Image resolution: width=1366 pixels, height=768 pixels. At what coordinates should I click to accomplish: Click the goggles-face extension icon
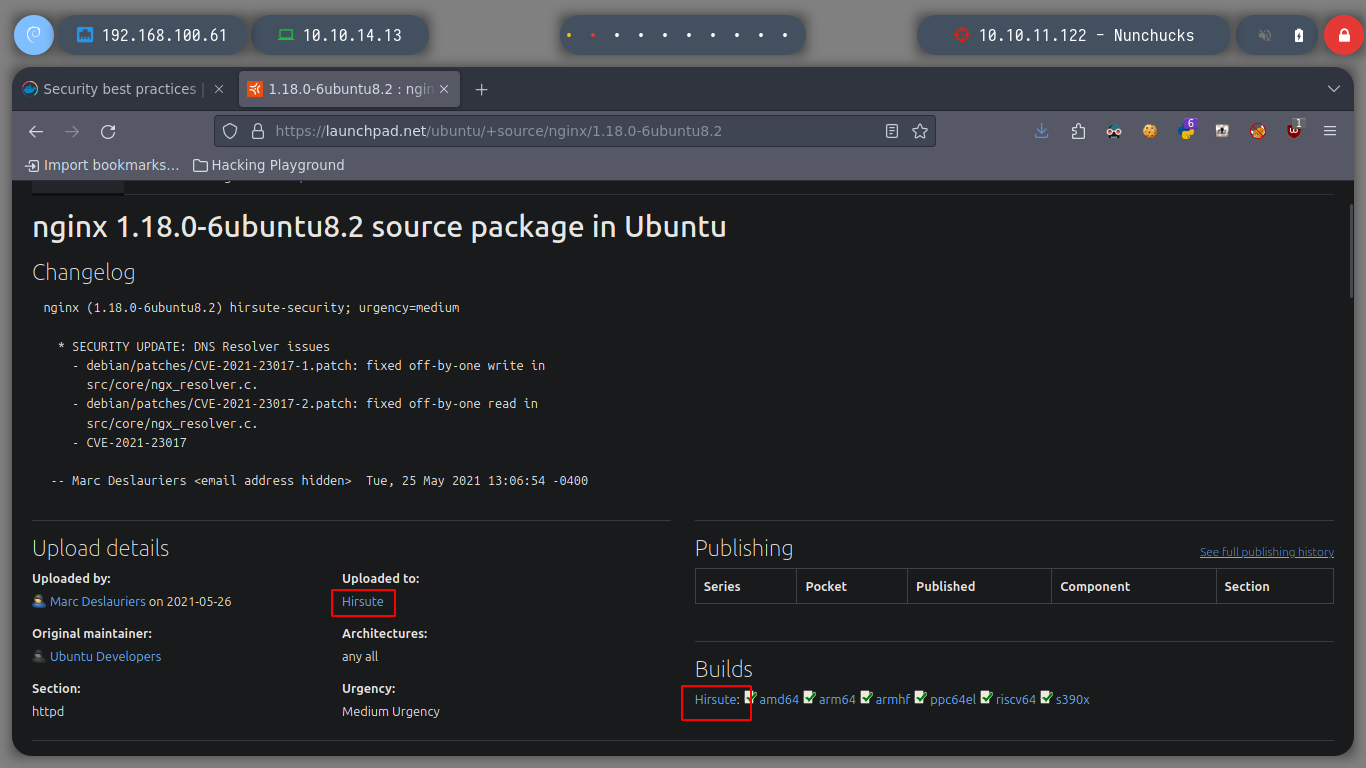tap(1114, 131)
